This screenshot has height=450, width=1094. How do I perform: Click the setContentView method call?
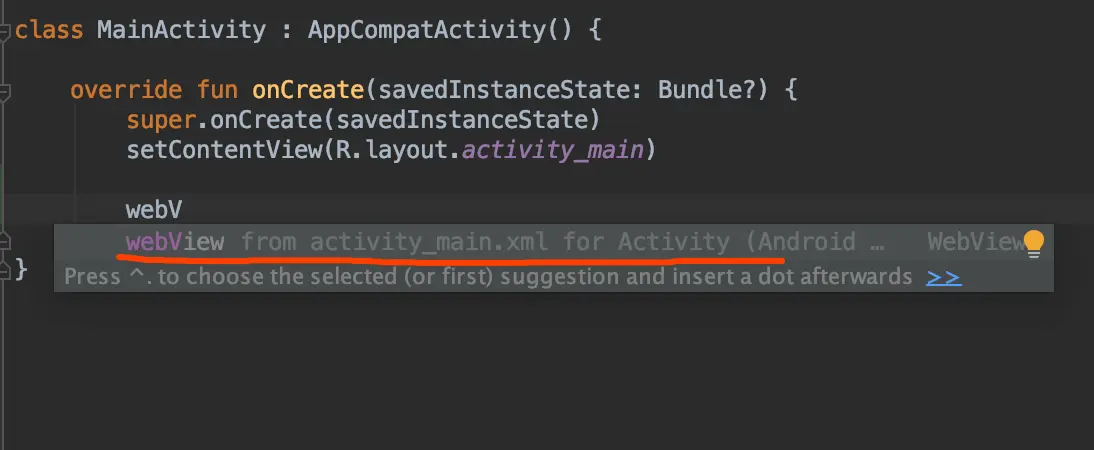223,150
